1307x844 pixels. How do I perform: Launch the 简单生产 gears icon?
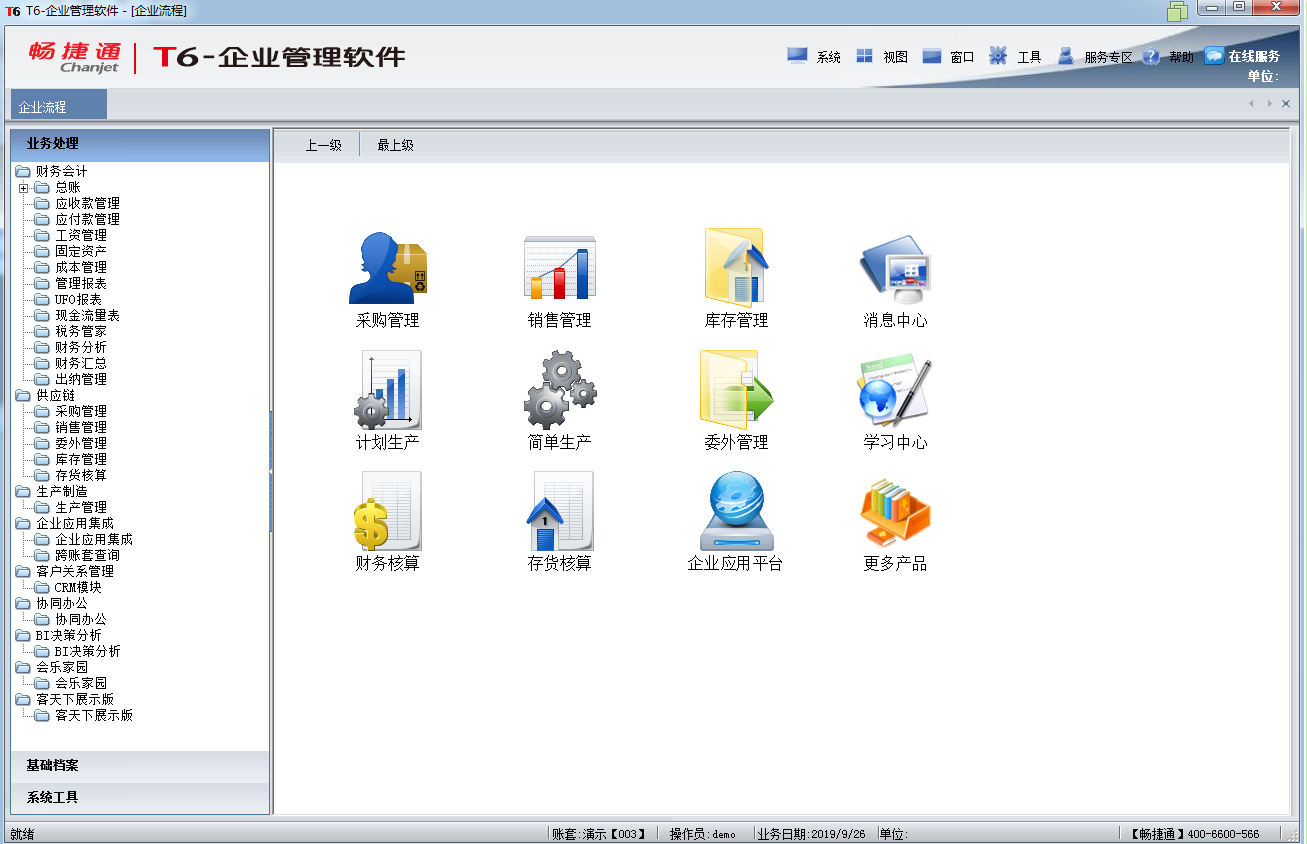click(x=560, y=390)
